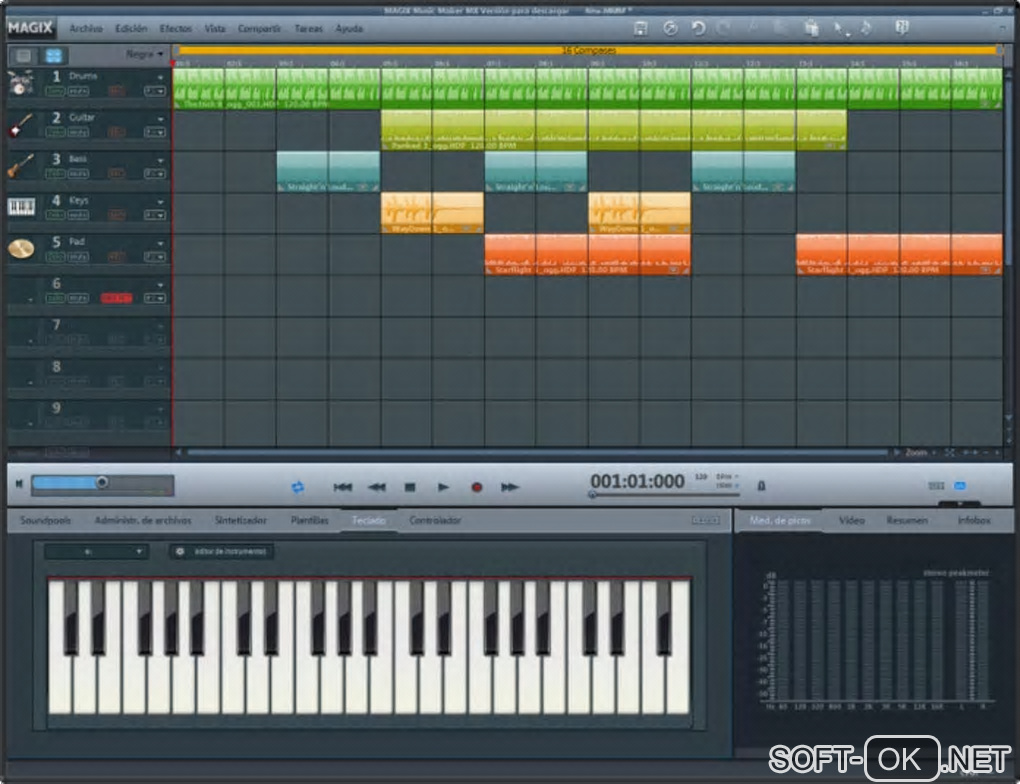
Task: Click the speaker volume icon in transport
Action: click(x=19, y=483)
